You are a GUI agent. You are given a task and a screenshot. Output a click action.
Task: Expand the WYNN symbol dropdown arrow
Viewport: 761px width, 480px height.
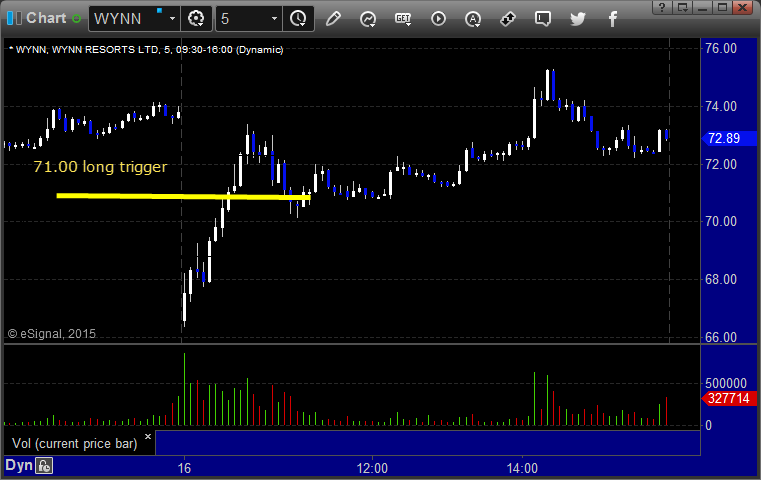[172, 19]
